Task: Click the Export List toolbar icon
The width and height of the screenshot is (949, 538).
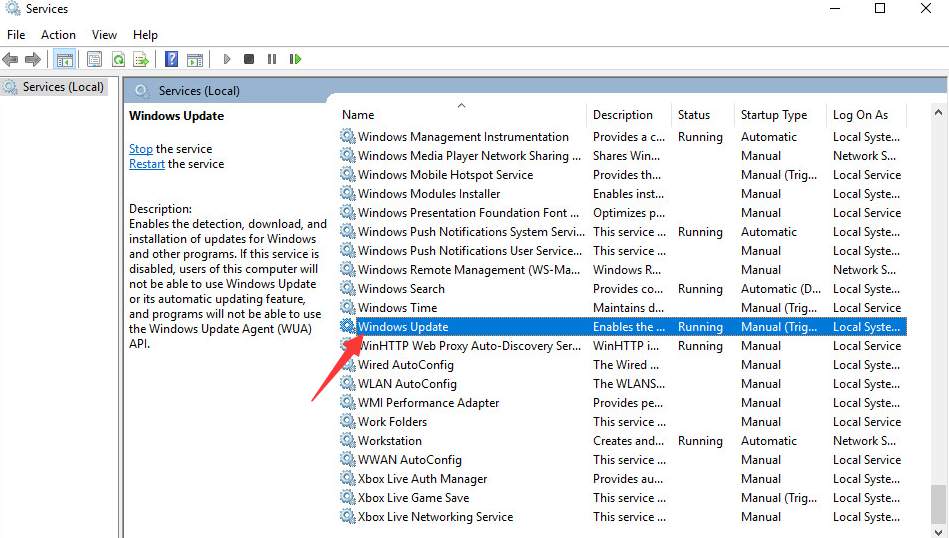Action: (141, 59)
